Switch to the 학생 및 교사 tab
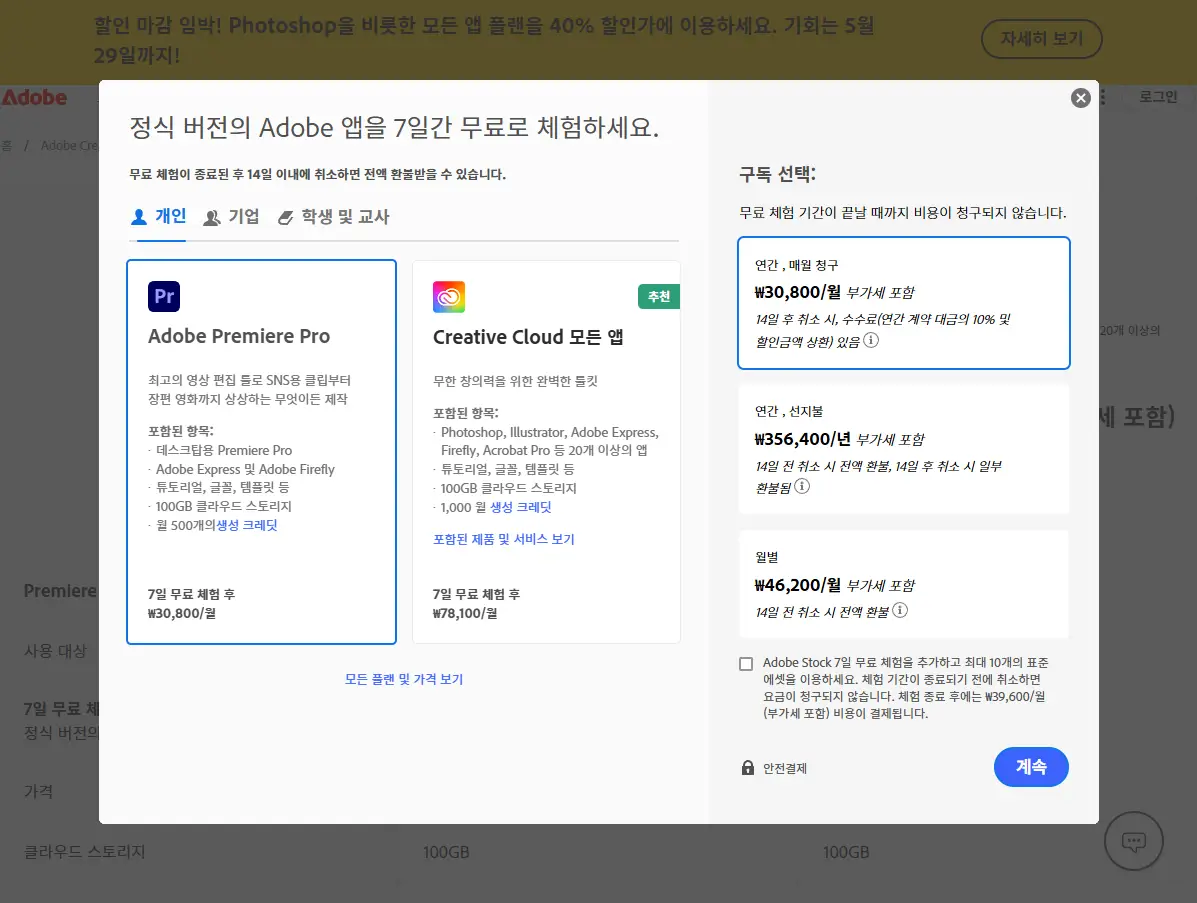1197x903 pixels. point(334,217)
